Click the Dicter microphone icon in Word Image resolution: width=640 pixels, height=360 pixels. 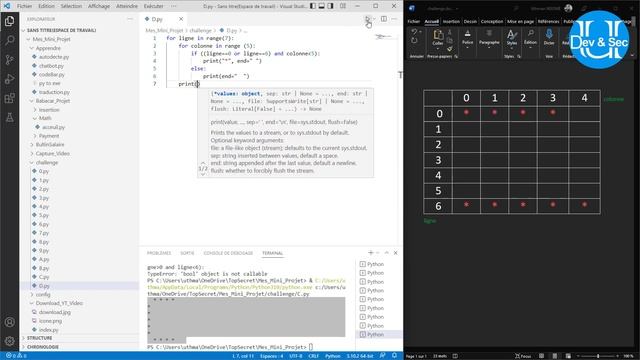[x=549, y=34]
